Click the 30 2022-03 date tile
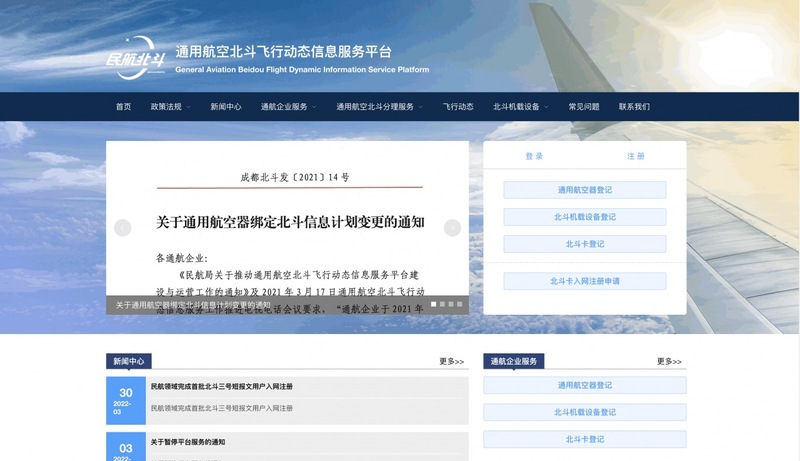Screen dimensions: 800x461 click(126, 400)
